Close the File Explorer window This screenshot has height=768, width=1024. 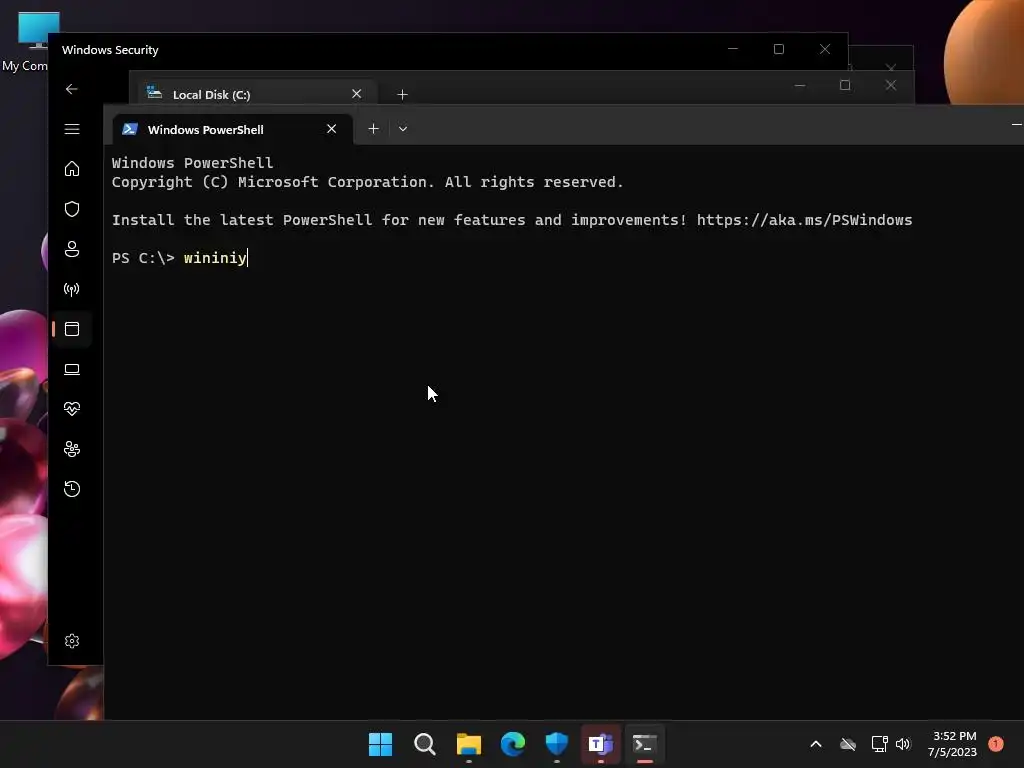(891, 86)
